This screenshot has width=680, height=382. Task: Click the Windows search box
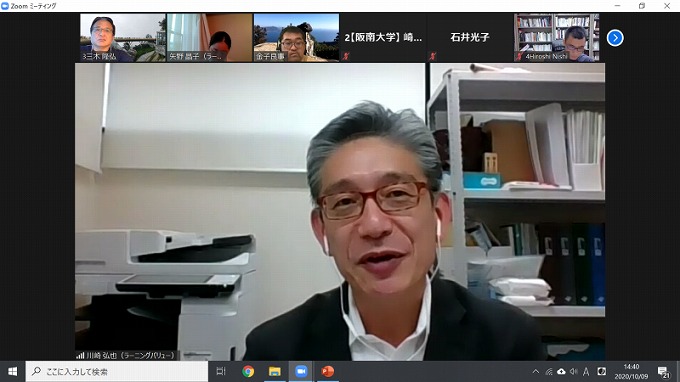click(x=117, y=372)
